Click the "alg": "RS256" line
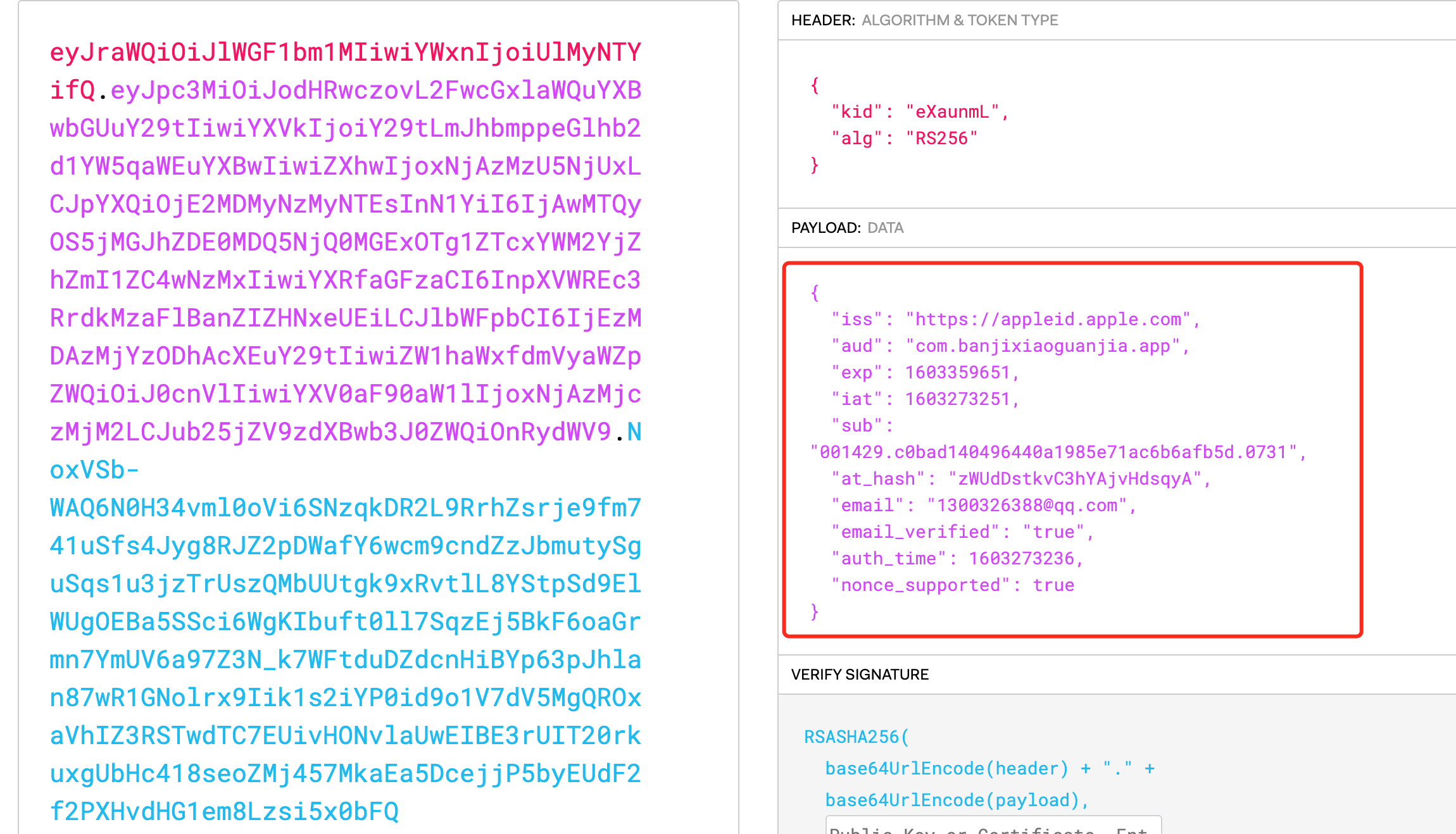Screen dimensions: 1456x834 click(x=904, y=139)
